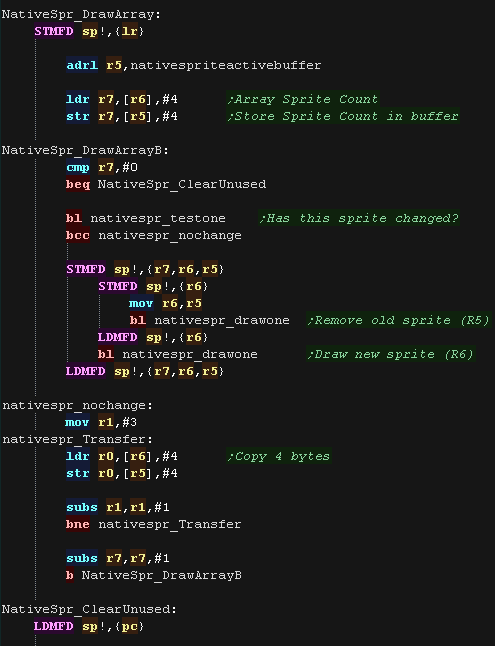Click the cmp instruction keyword
The height and width of the screenshot is (646, 495).
click(78, 167)
